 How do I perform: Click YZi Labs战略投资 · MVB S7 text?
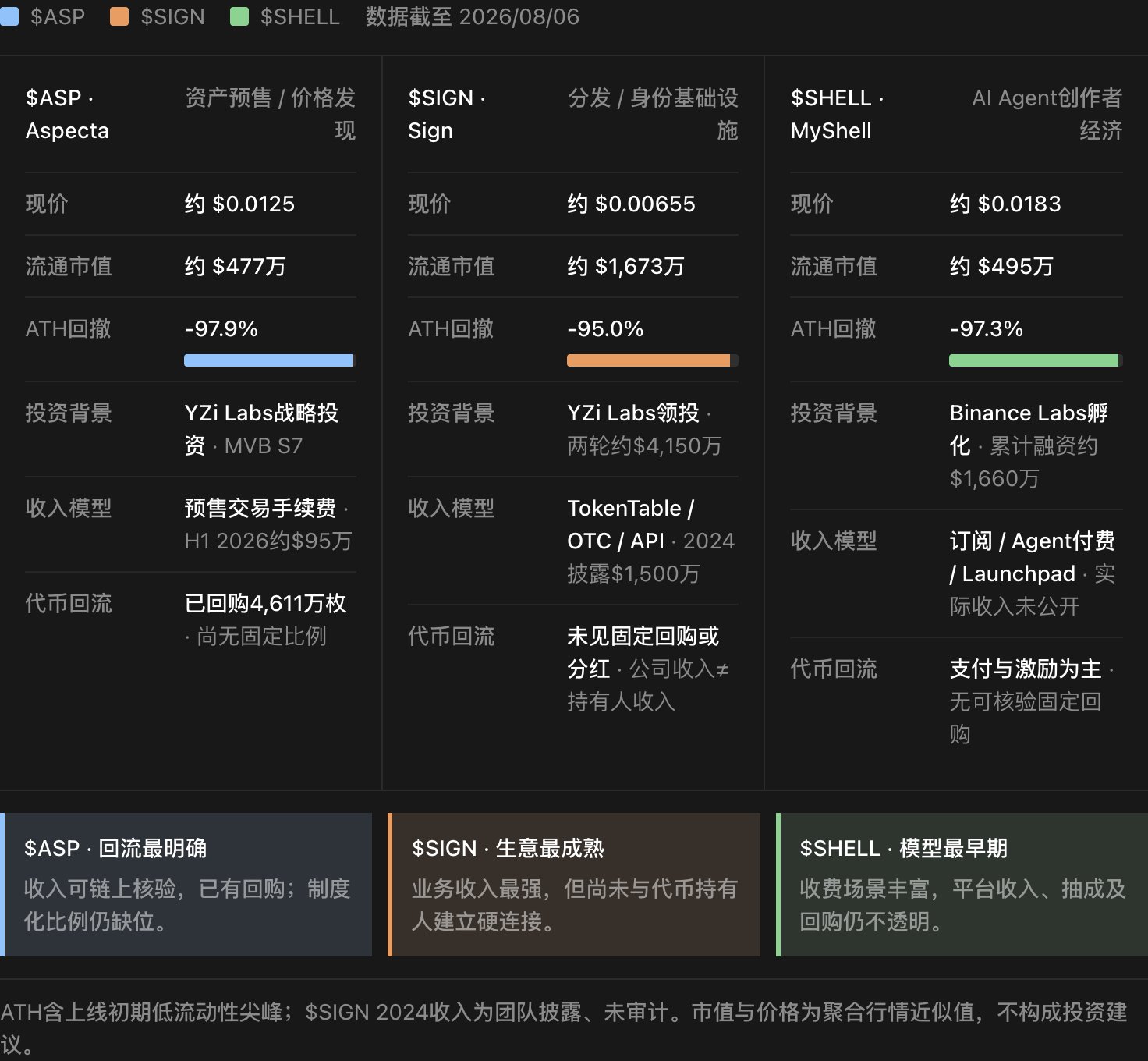point(261,429)
